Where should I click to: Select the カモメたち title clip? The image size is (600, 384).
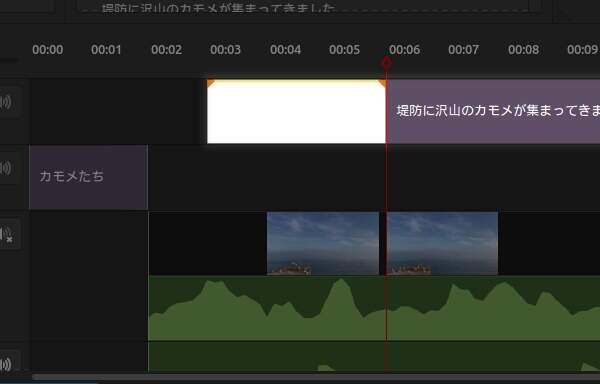(x=88, y=177)
